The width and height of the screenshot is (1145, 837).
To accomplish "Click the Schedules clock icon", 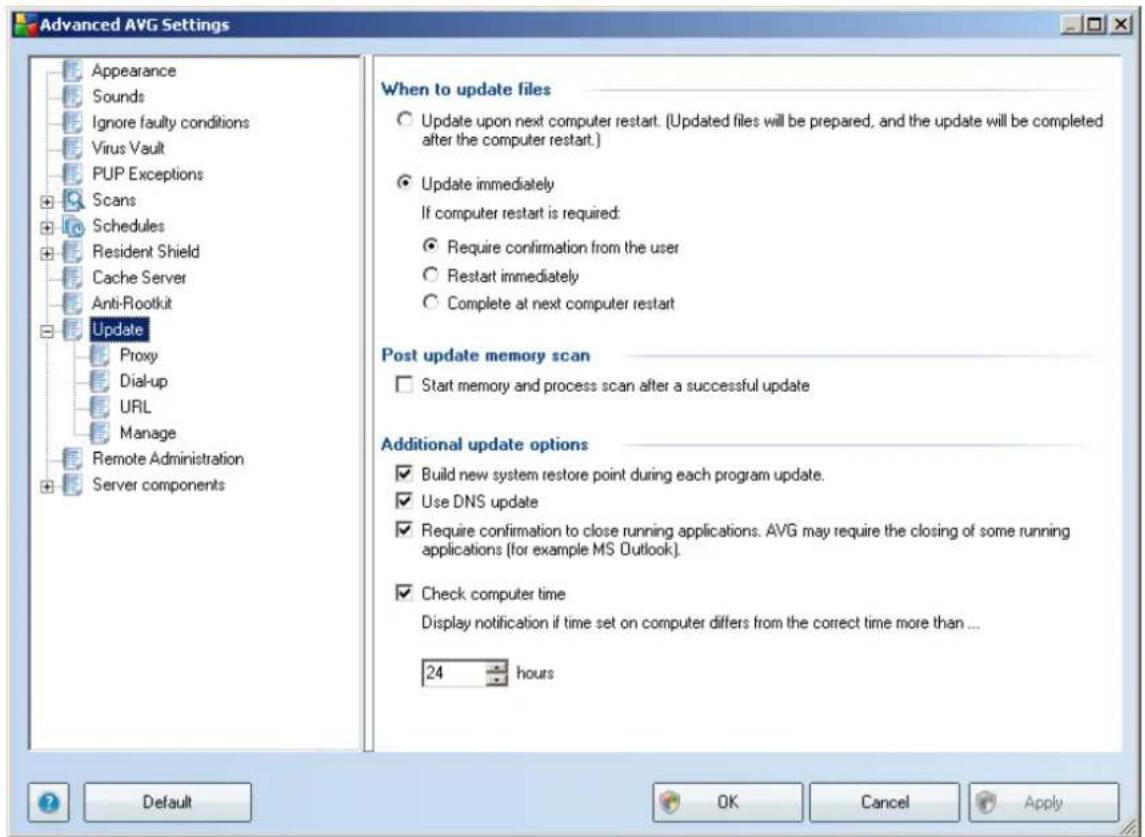I will pos(74,226).
